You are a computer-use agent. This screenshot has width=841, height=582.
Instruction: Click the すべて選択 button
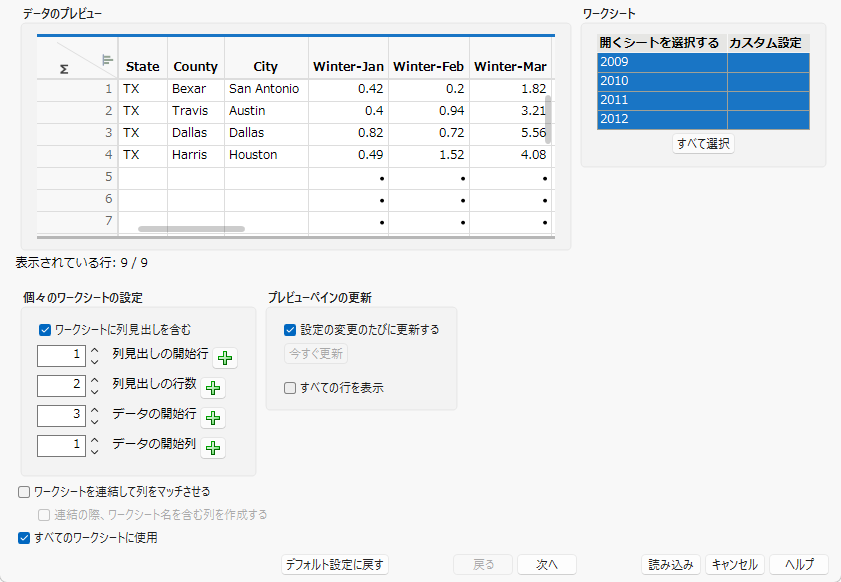pos(703,144)
